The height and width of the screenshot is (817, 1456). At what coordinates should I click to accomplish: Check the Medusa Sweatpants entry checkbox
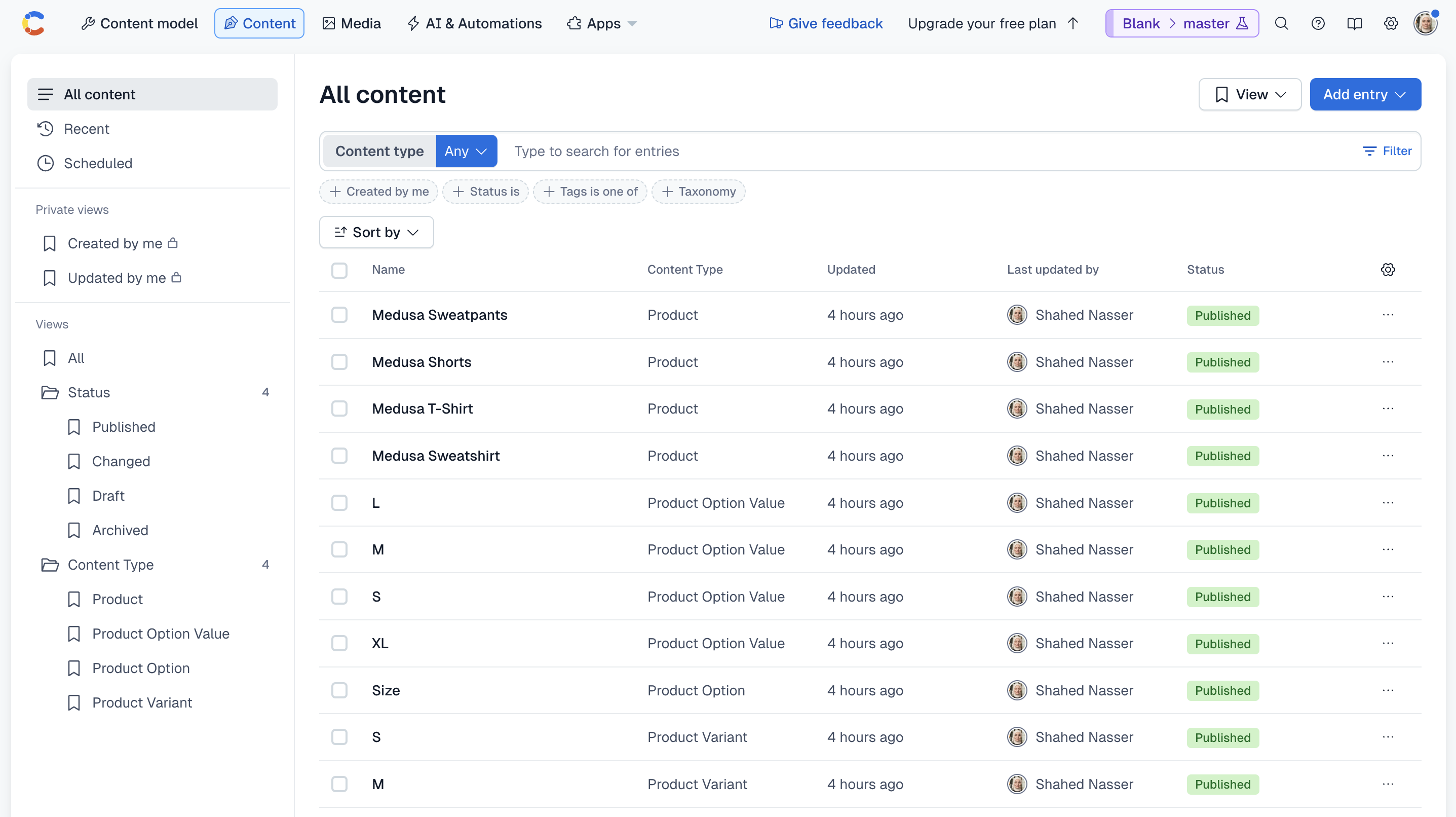coord(340,315)
